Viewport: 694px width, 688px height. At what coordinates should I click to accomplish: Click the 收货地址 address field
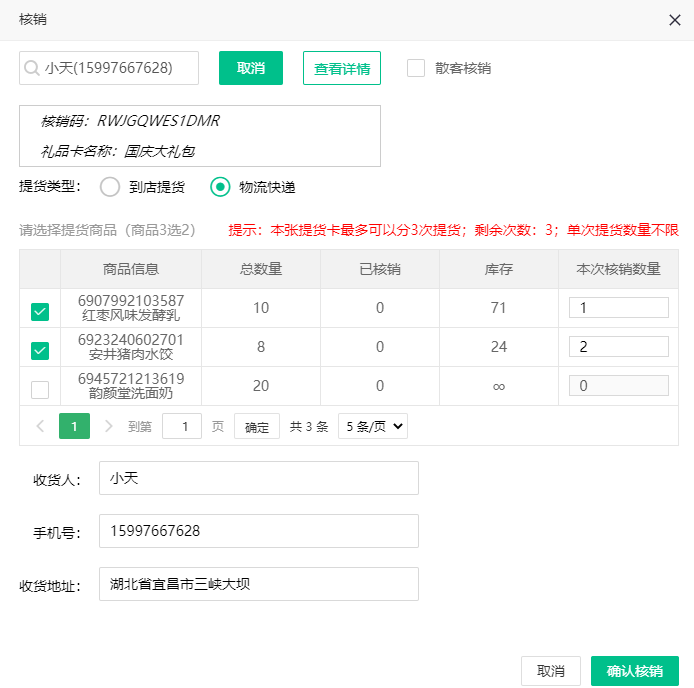[258, 584]
